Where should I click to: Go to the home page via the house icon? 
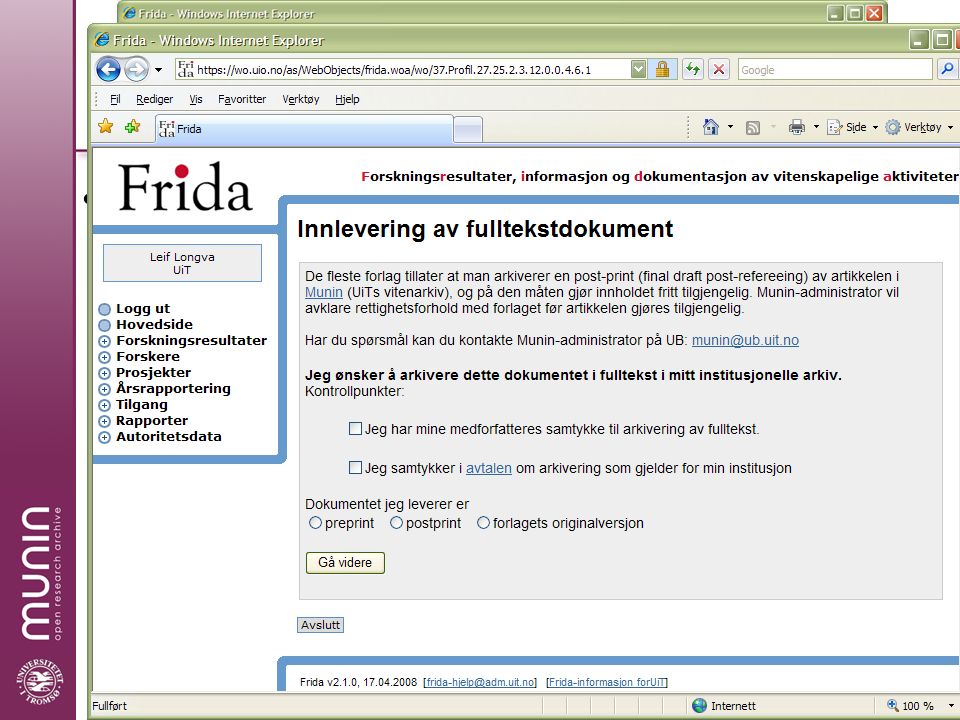click(x=711, y=127)
